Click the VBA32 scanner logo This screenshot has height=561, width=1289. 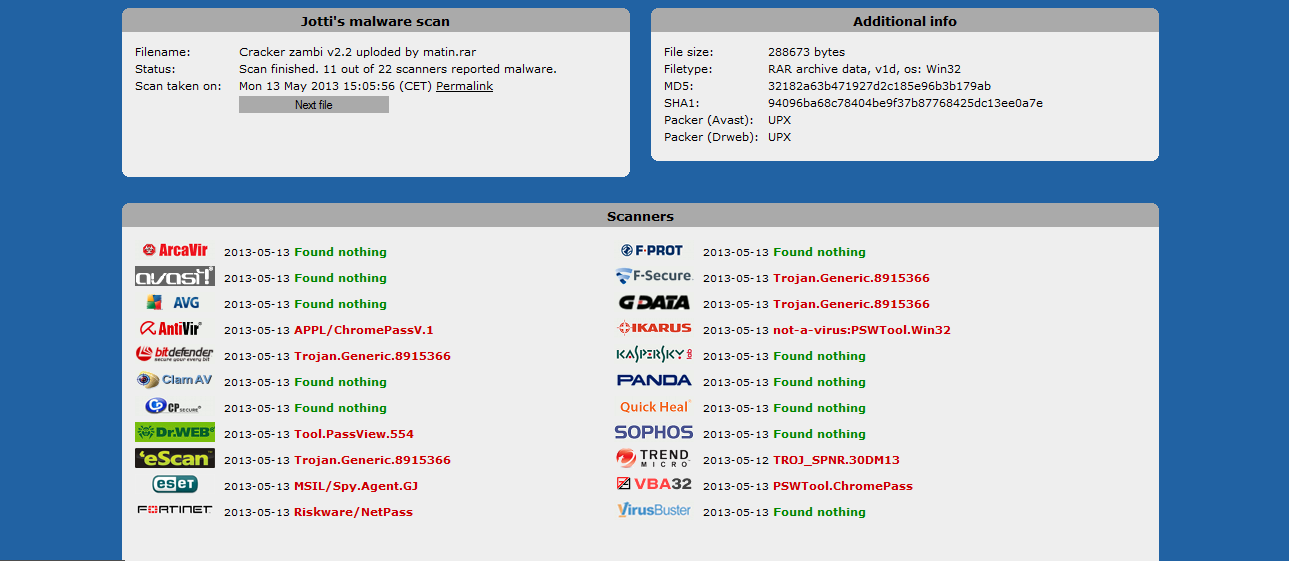pos(654,484)
